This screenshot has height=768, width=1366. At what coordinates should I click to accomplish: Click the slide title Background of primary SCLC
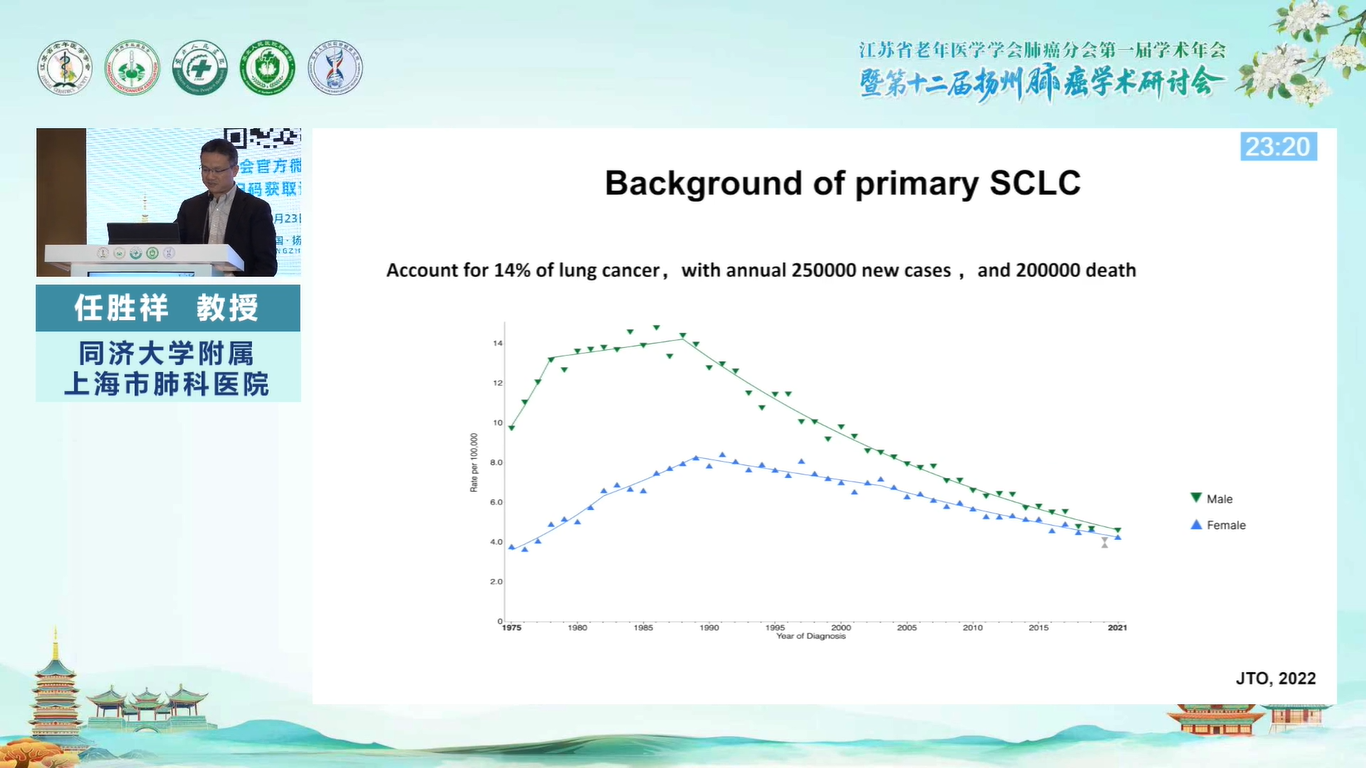[842, 183]
